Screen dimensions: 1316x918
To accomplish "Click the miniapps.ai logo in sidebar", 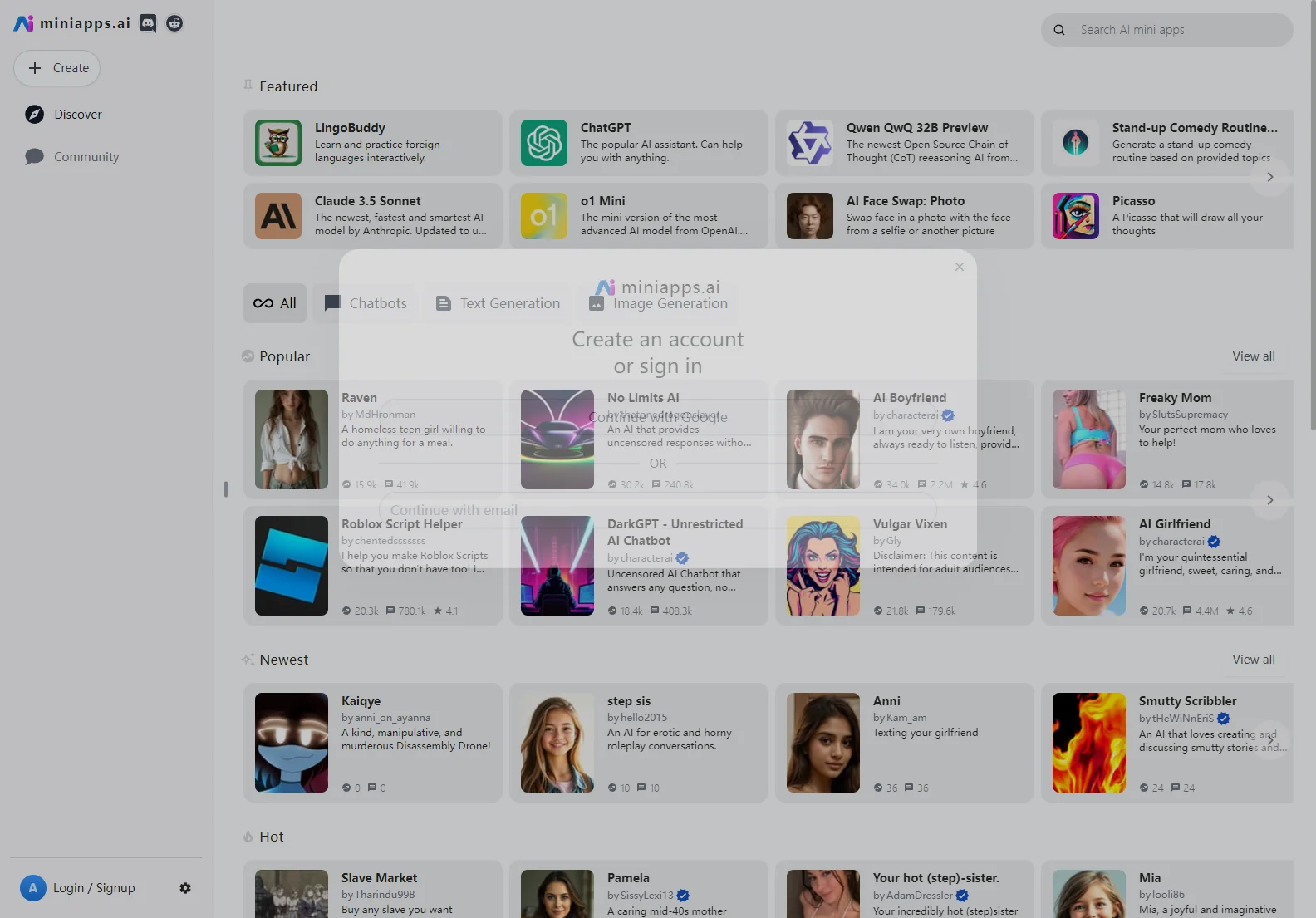I will [x=72, y=23].
